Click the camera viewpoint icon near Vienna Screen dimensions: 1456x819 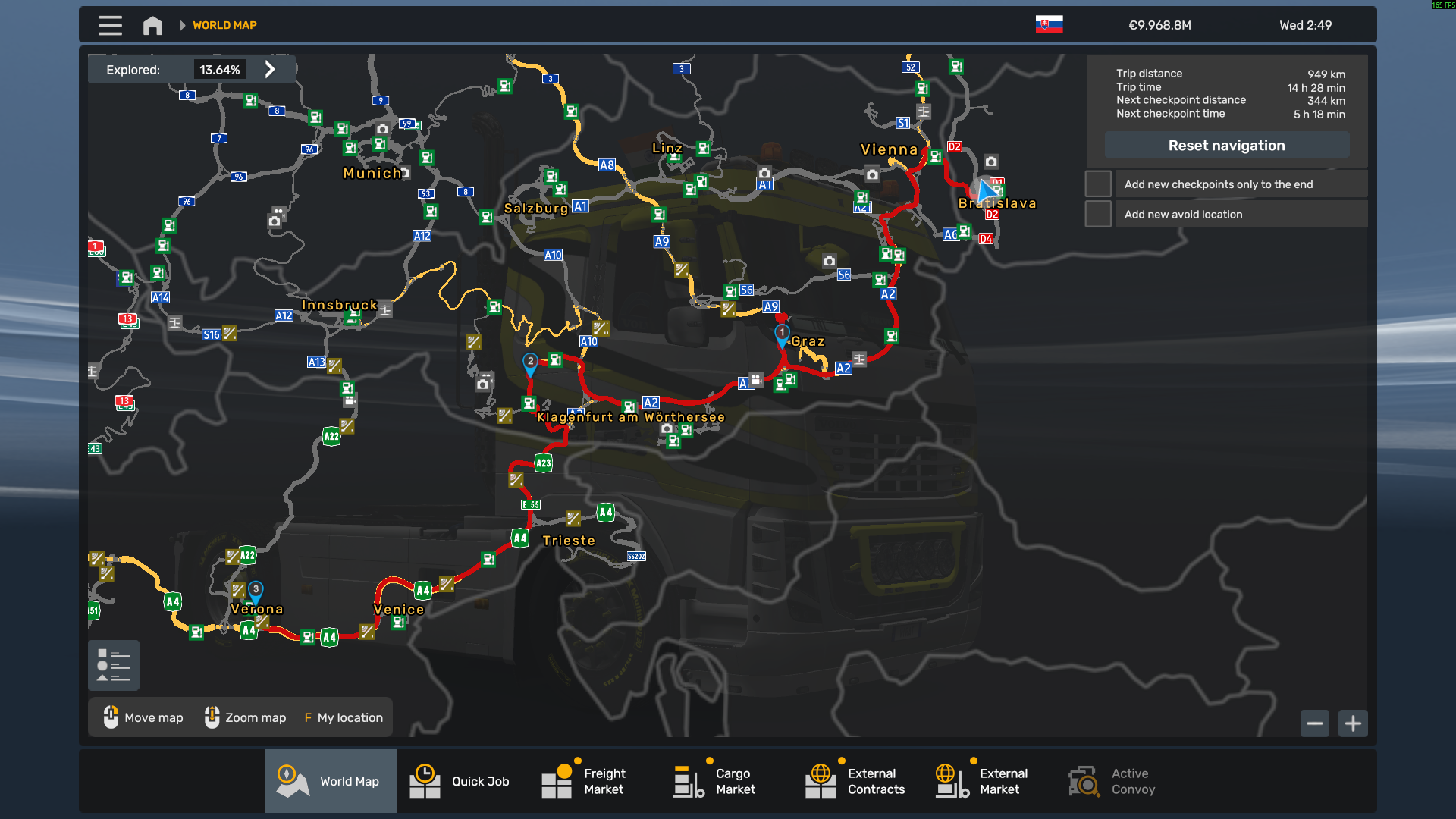(x=872, y=174)
